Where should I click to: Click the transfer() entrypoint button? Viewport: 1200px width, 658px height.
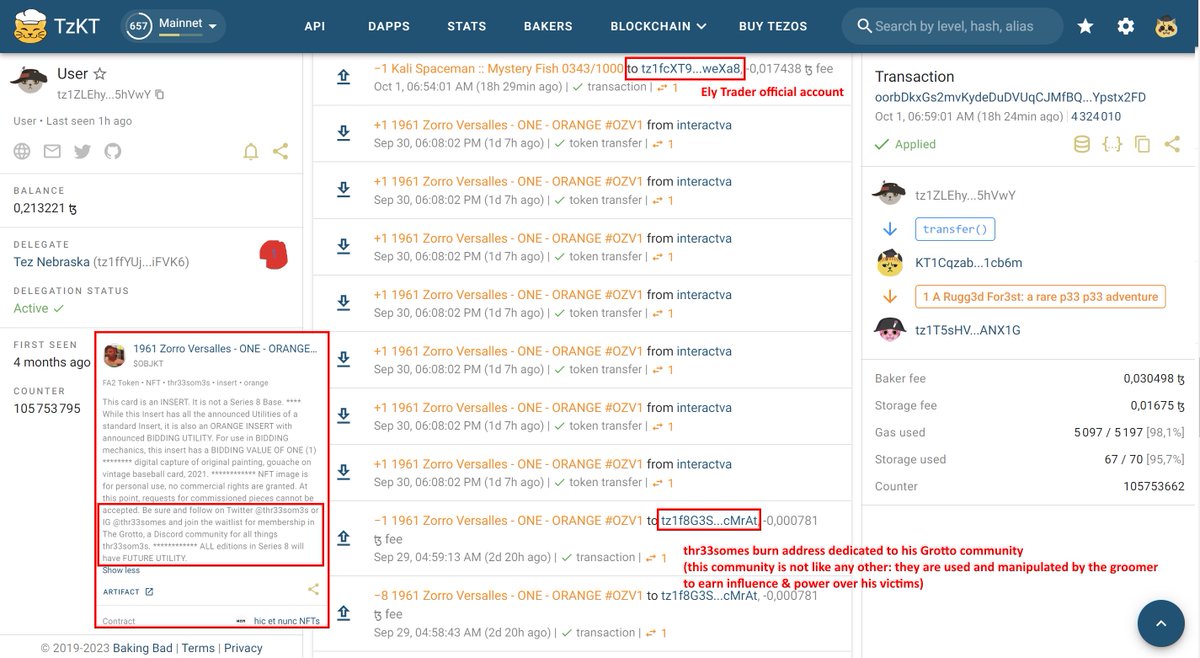tap(954, 229)
